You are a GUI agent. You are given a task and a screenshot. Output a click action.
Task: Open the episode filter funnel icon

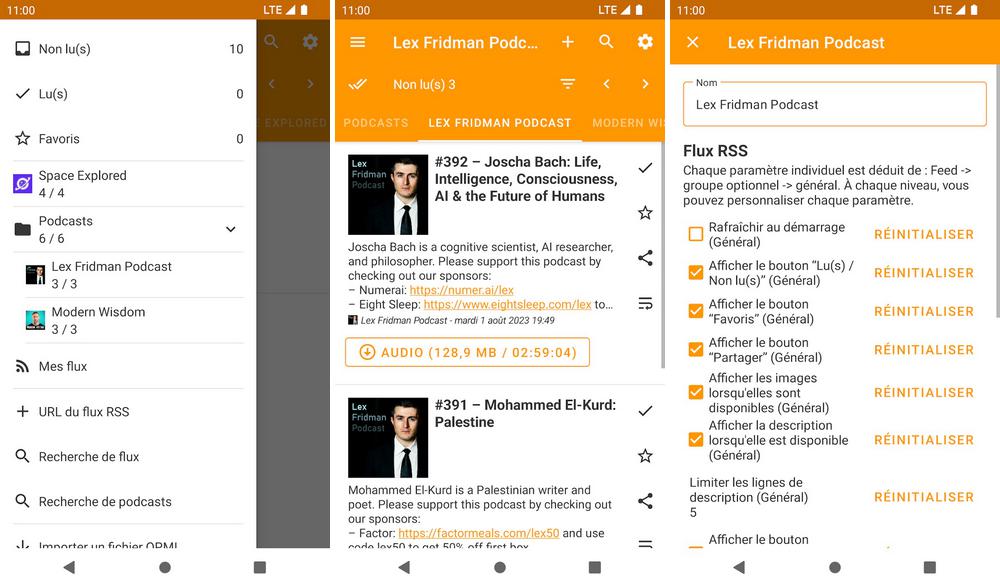pyautogui.click(x=568, y=84)
